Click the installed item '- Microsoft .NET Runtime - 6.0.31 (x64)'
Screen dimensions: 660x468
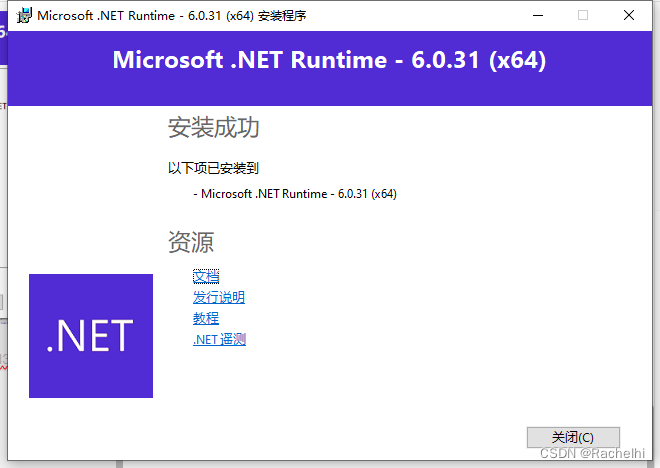295,194
